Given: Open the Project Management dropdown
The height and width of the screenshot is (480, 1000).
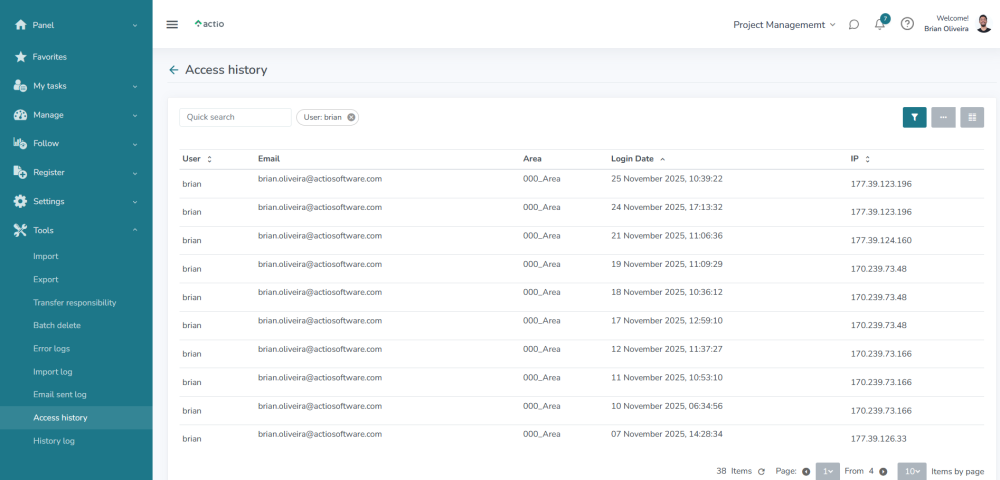Looking at the screenshot, I should 784,25.
